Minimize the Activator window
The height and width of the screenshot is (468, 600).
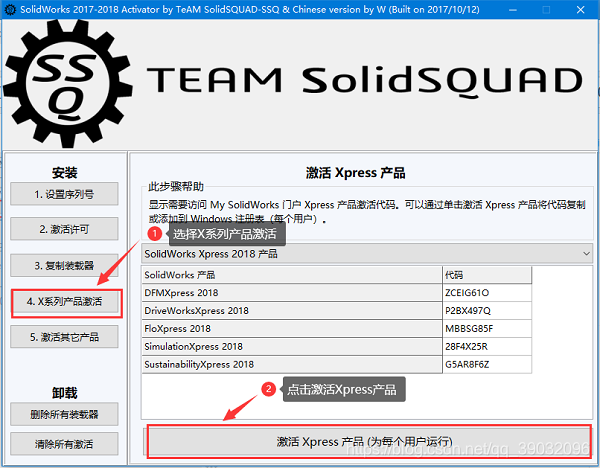click(513, 10)
